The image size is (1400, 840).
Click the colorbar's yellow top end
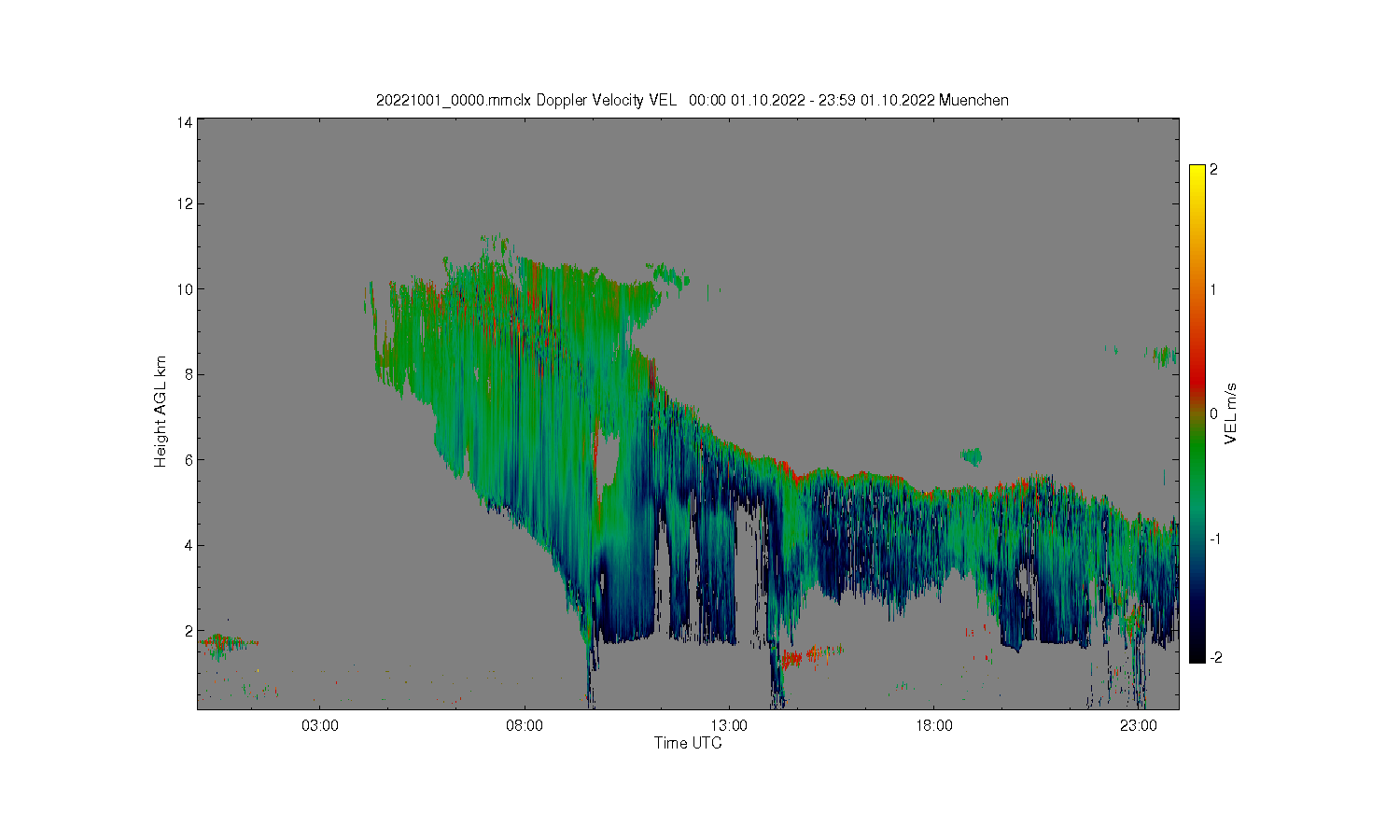[1197, 171]
